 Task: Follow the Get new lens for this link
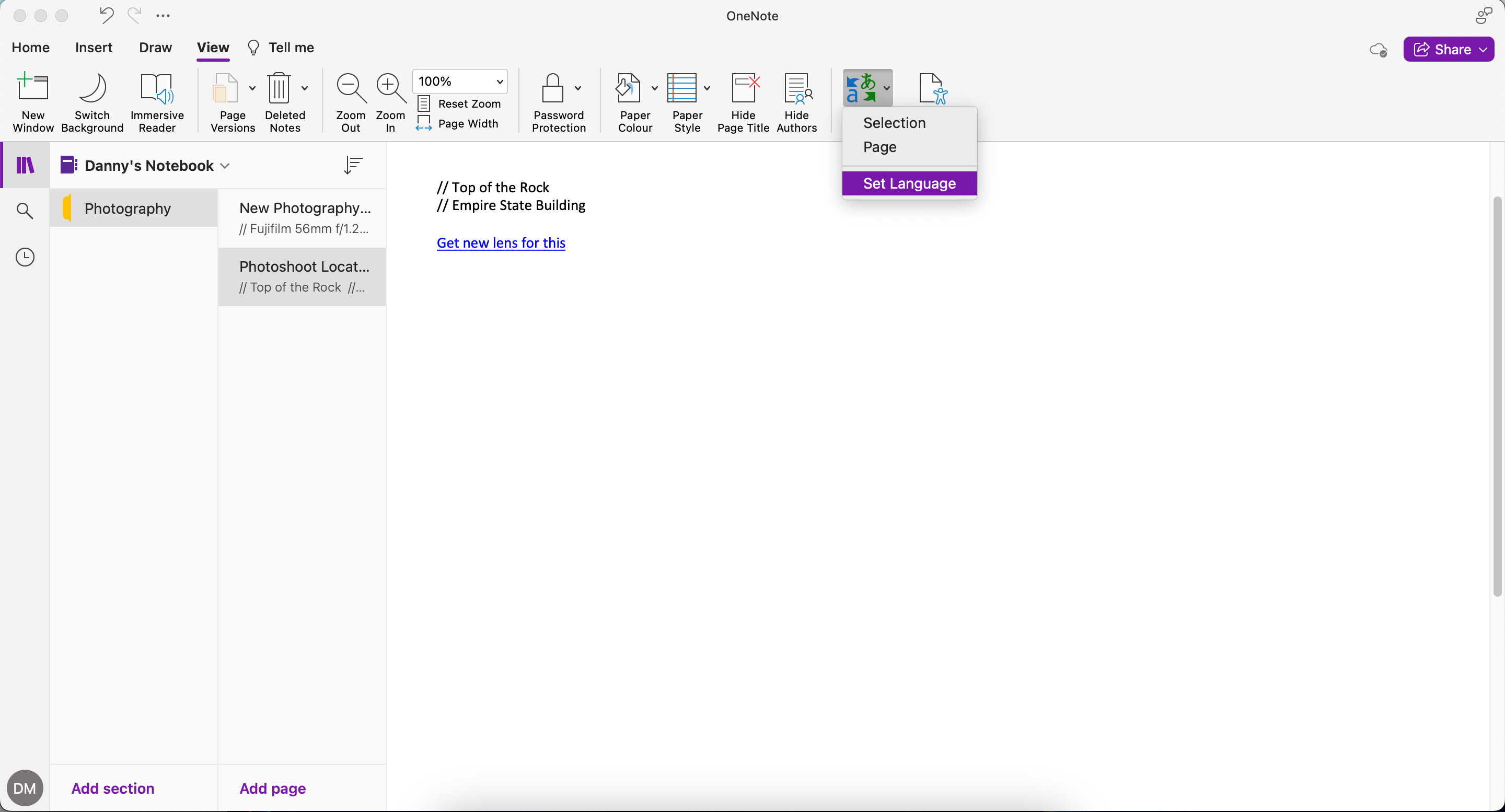(501, 242)
